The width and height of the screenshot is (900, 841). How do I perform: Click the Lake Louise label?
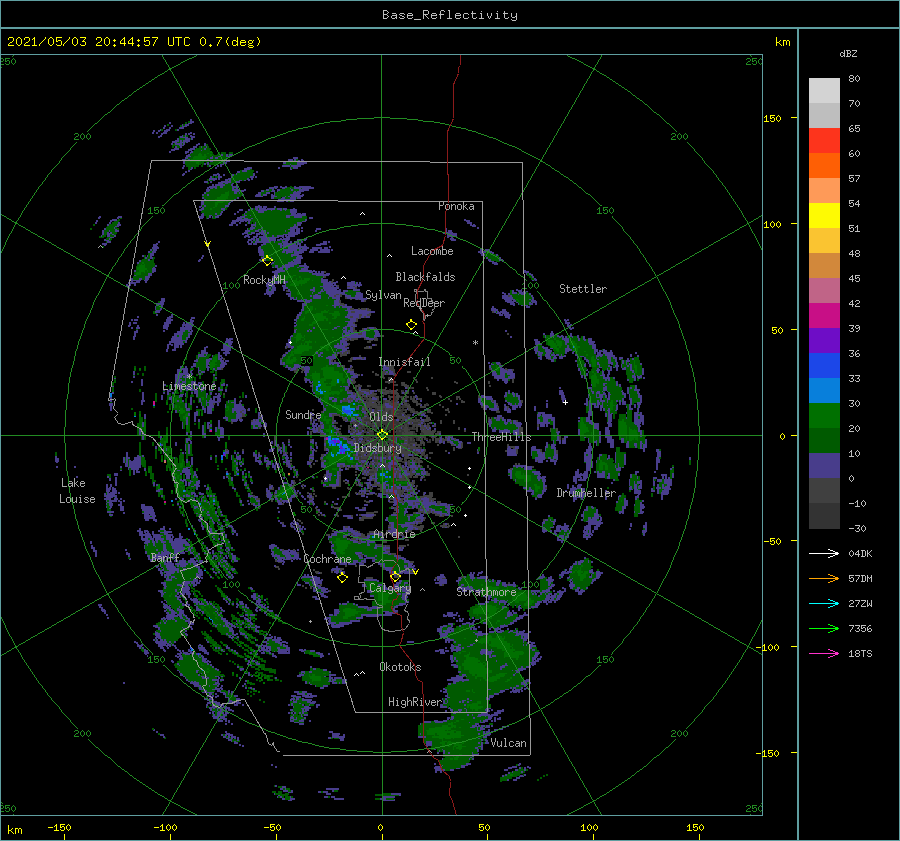tap(77, 491)
